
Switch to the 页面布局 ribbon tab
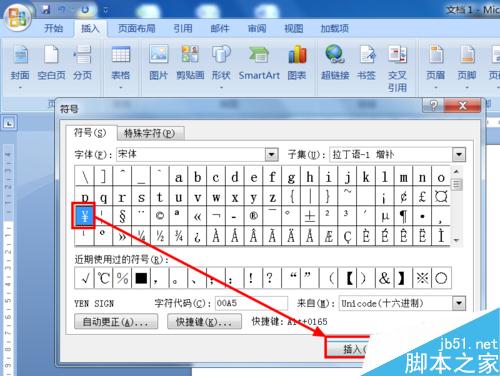137,28
